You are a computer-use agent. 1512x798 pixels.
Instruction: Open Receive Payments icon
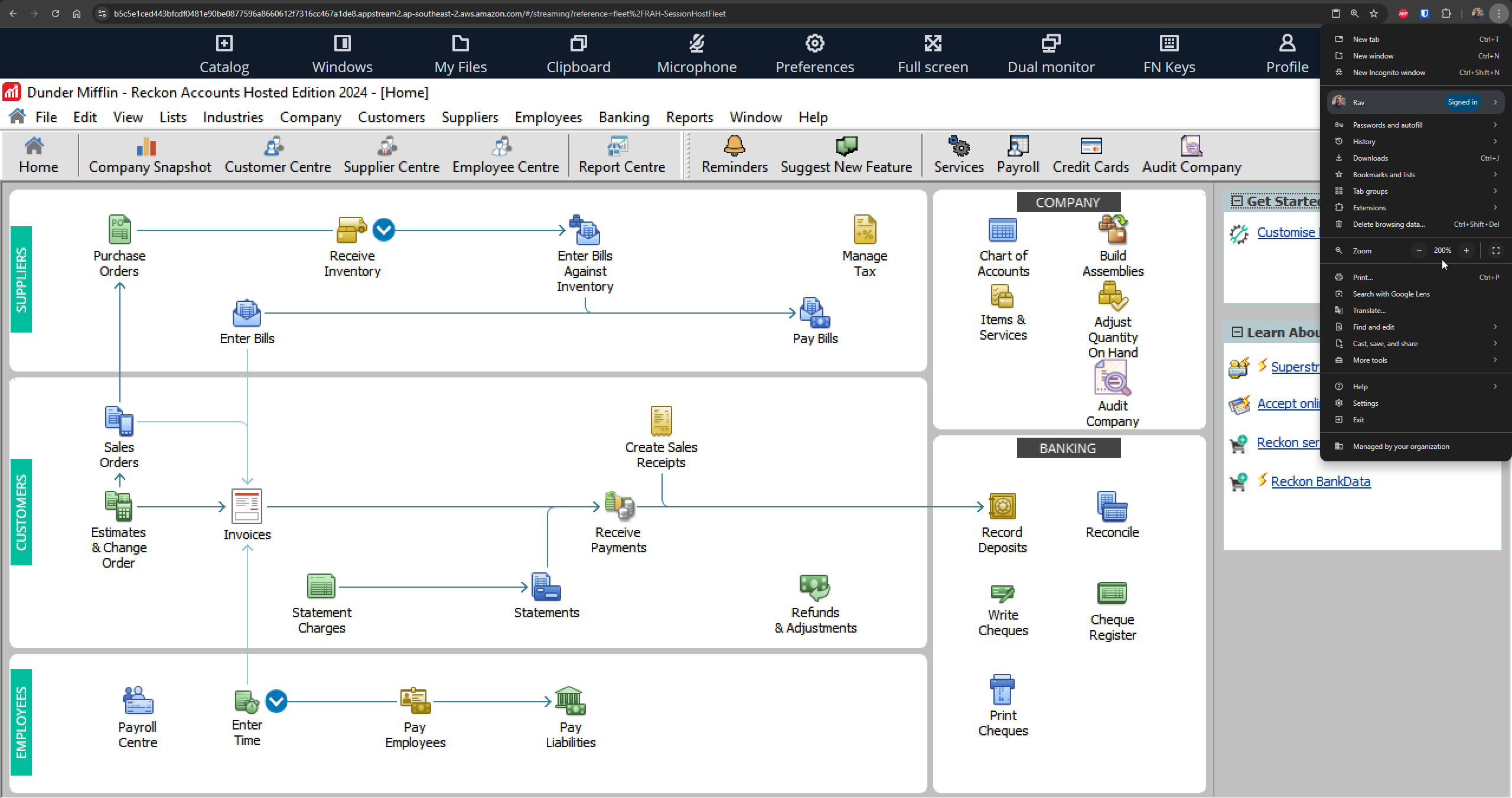tap(619, 506)
